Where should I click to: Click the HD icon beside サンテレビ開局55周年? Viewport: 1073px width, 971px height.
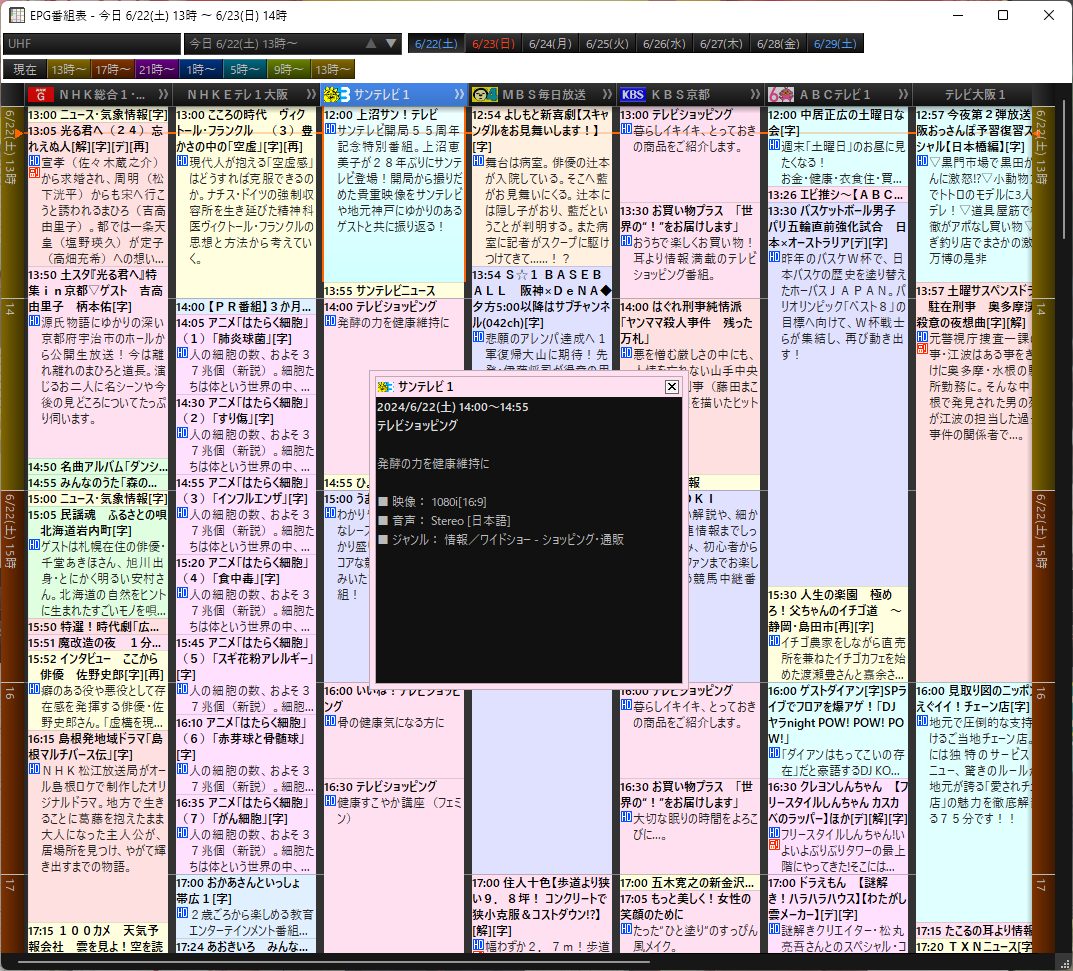coord(330,129)
